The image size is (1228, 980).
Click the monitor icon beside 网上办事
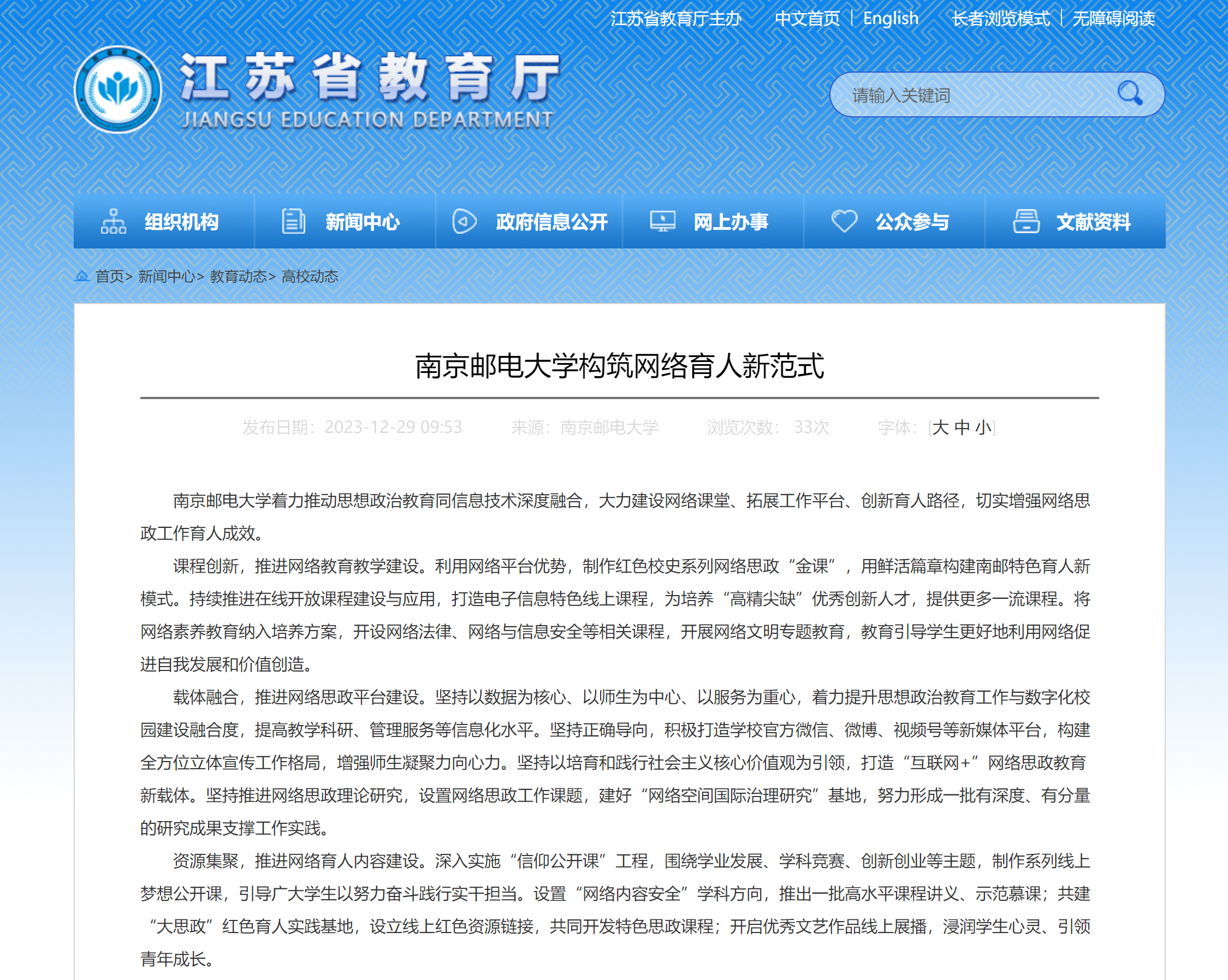[662, 222]
